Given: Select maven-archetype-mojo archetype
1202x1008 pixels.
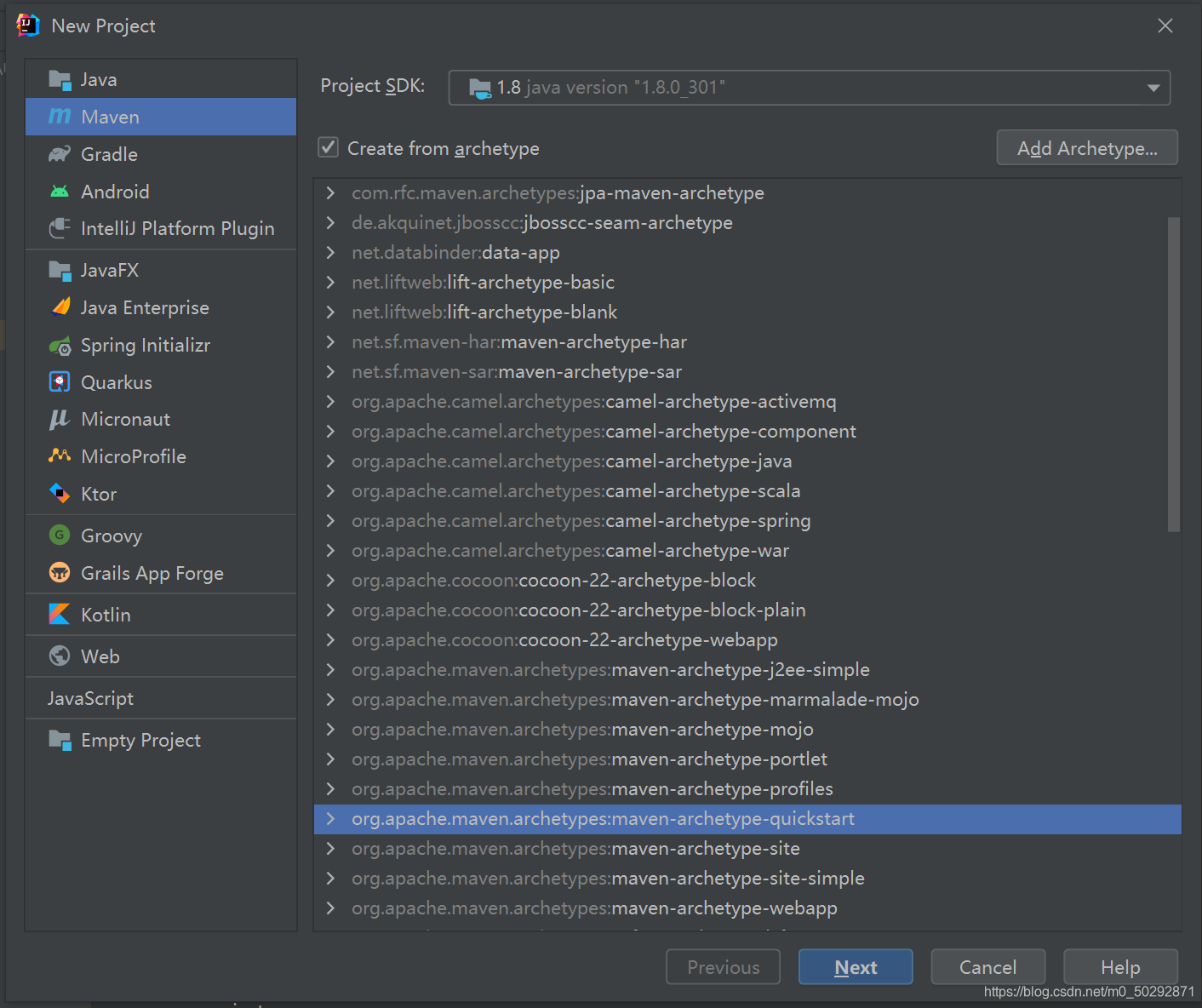Looking at the screenshot, I should point(747,730).
